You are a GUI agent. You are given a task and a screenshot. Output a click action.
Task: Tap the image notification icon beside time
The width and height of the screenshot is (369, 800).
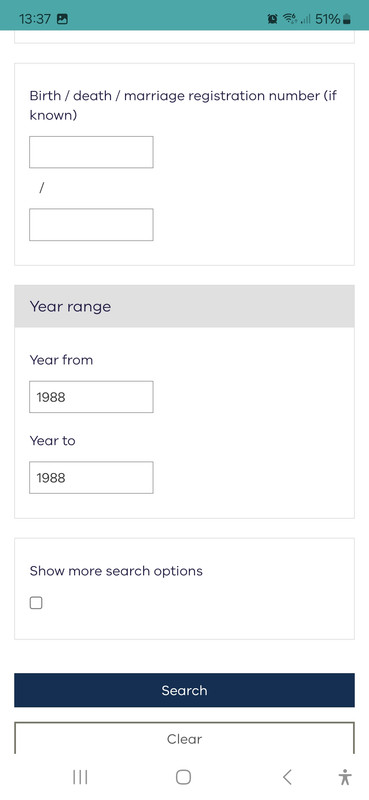[62, 19]
